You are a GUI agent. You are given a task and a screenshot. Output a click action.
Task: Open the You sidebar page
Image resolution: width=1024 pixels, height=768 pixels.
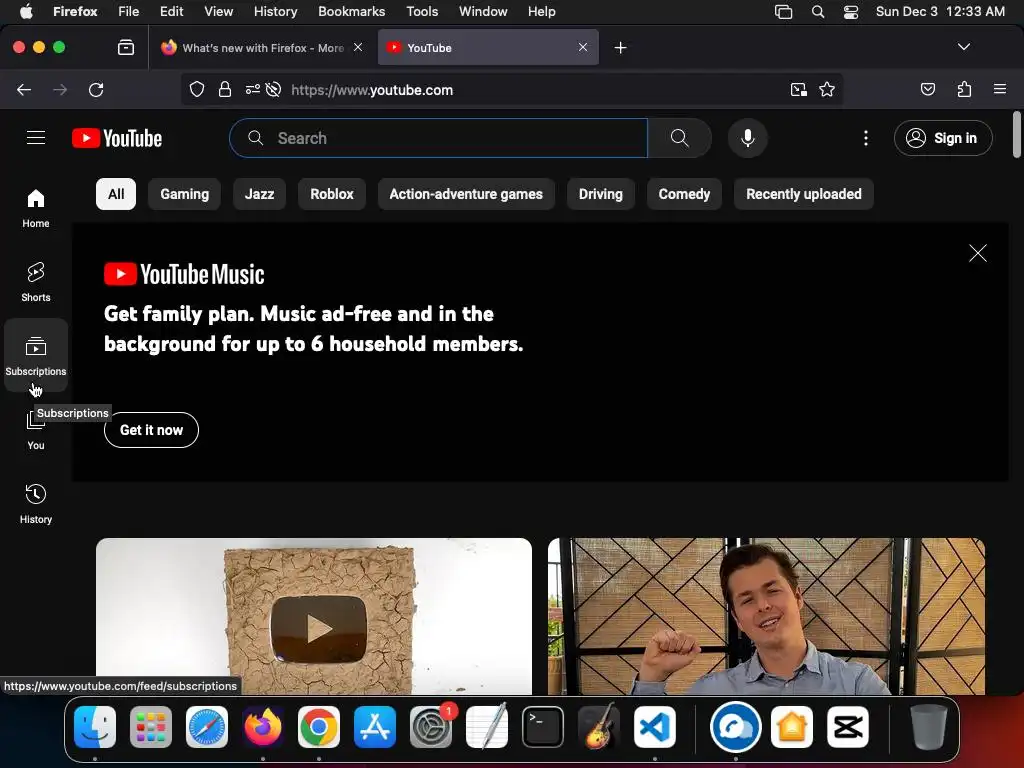36,430
